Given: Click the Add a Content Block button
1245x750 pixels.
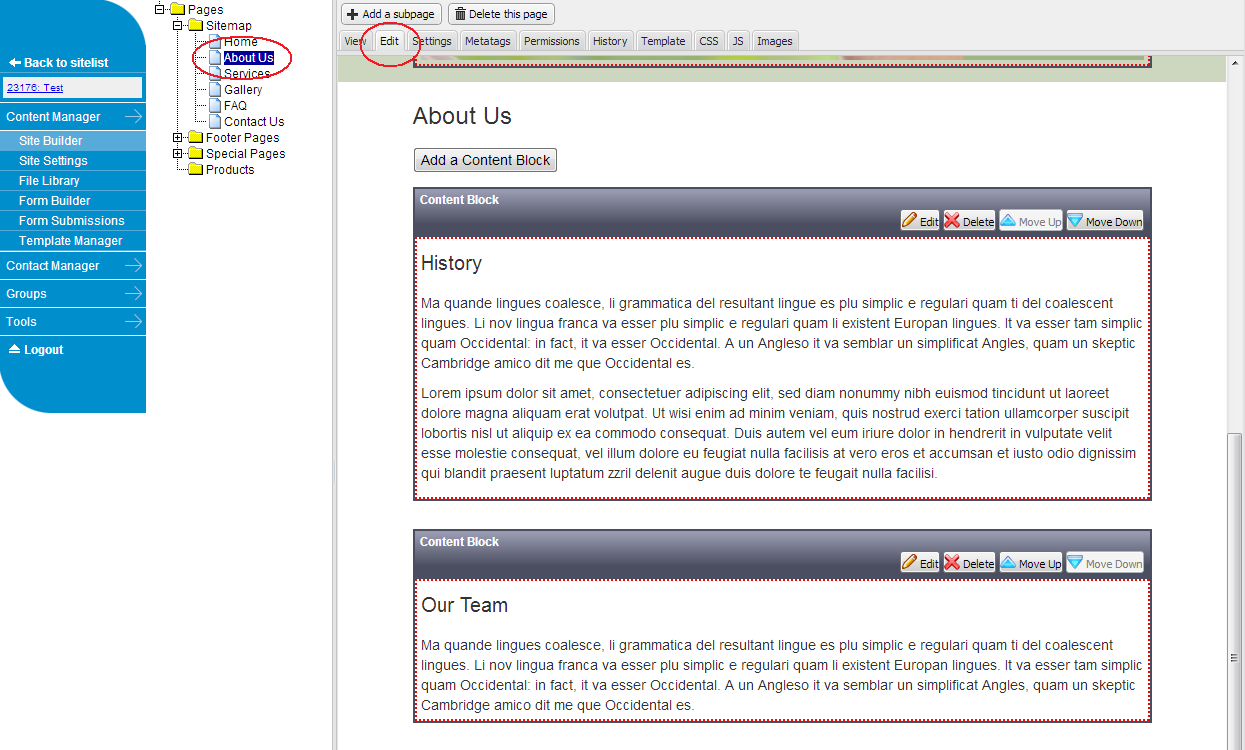Looking at the screenshot, I should 485,160.
